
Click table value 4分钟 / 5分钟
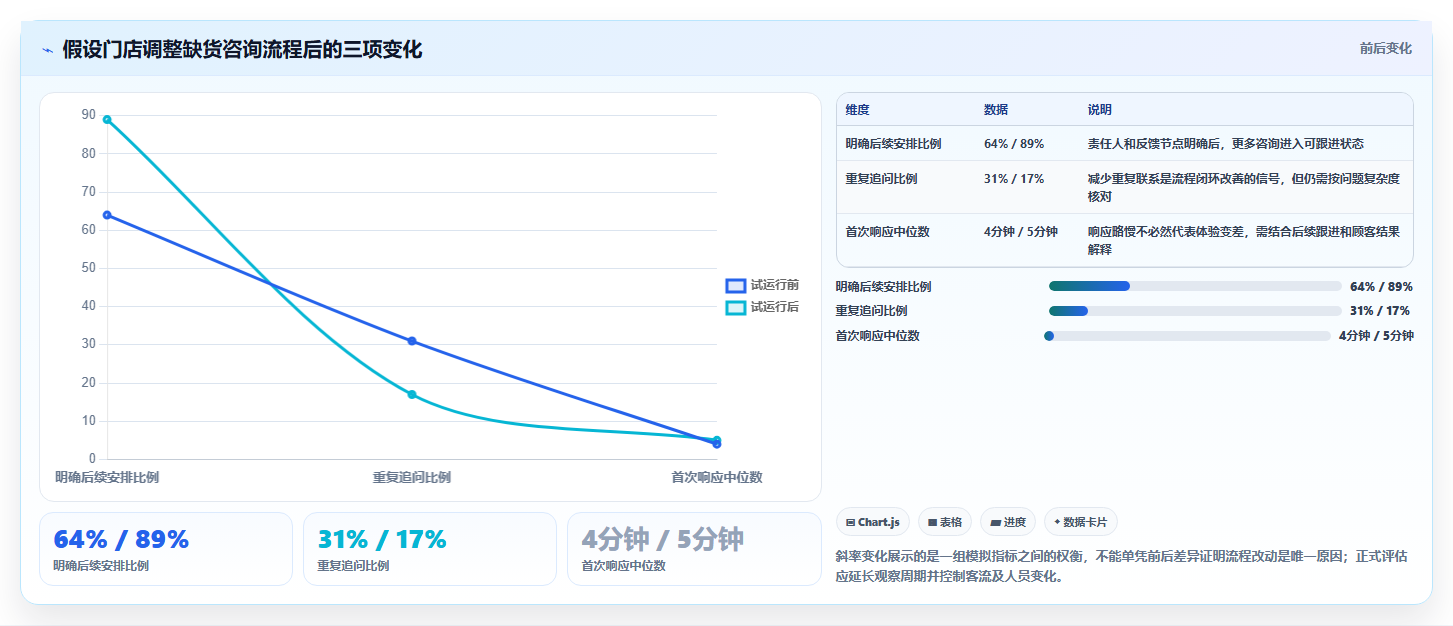(x=1021, y=232)
